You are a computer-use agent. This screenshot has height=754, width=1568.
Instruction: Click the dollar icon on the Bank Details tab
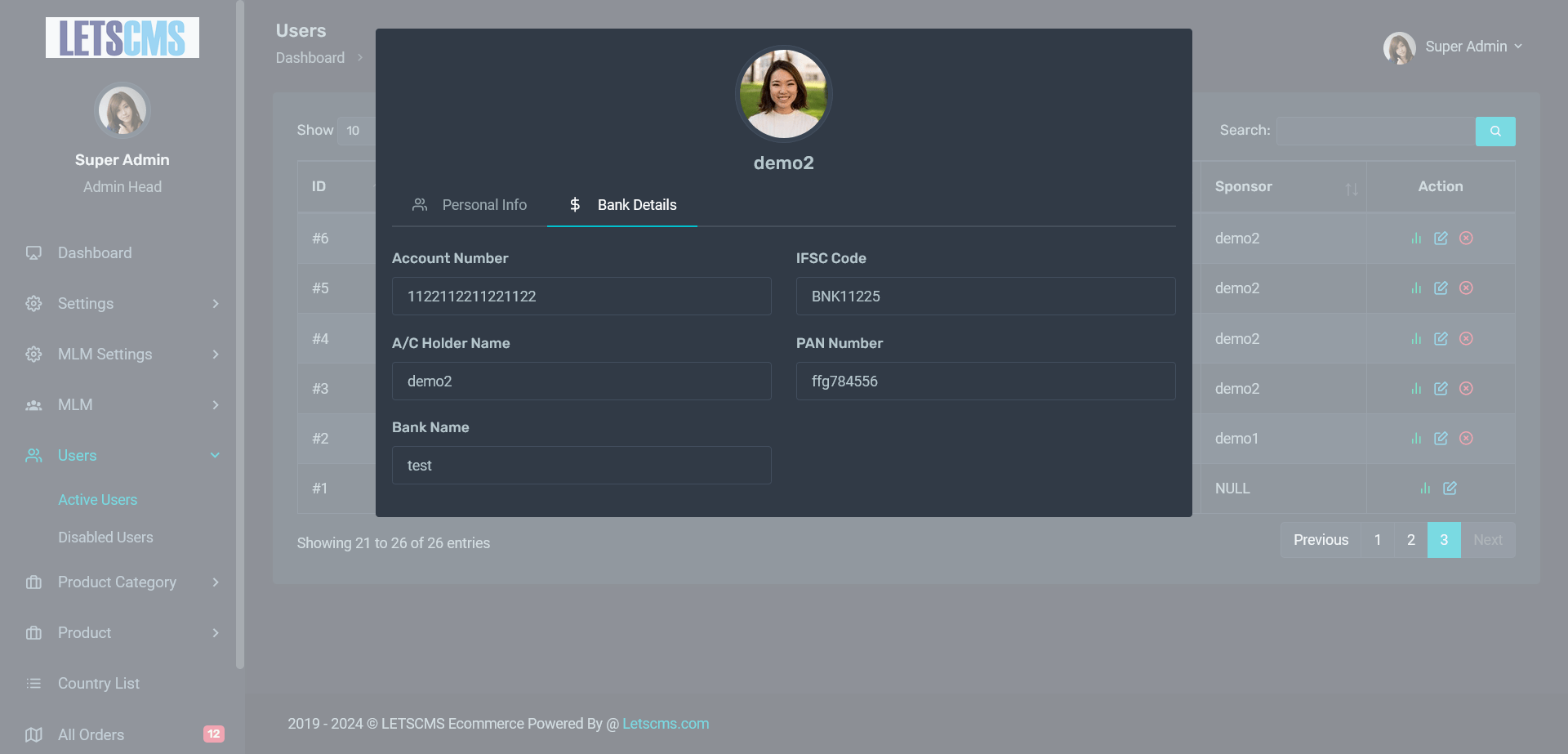pos(576,205)
